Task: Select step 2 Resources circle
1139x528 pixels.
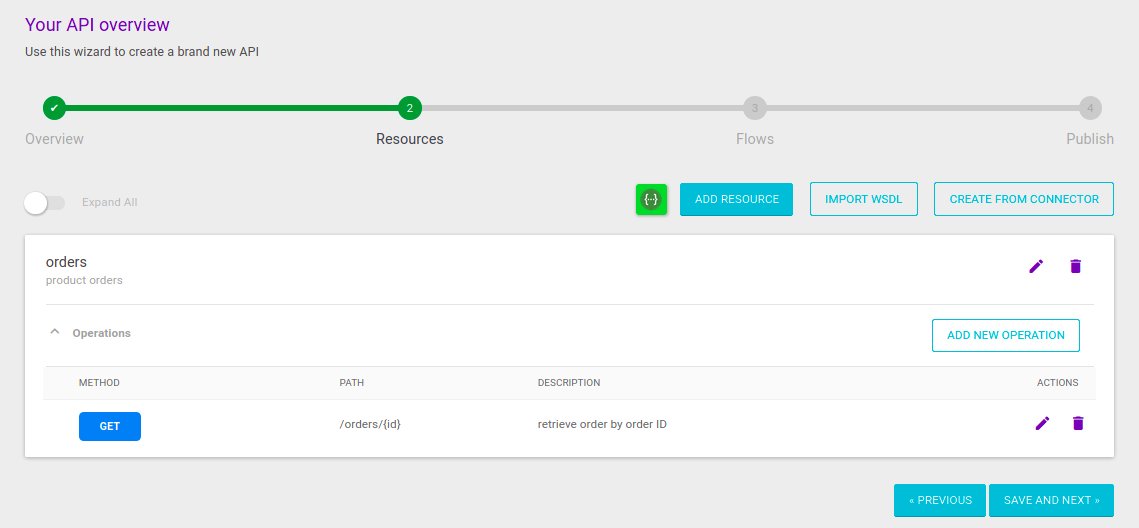Action: (x=409, y=108)
